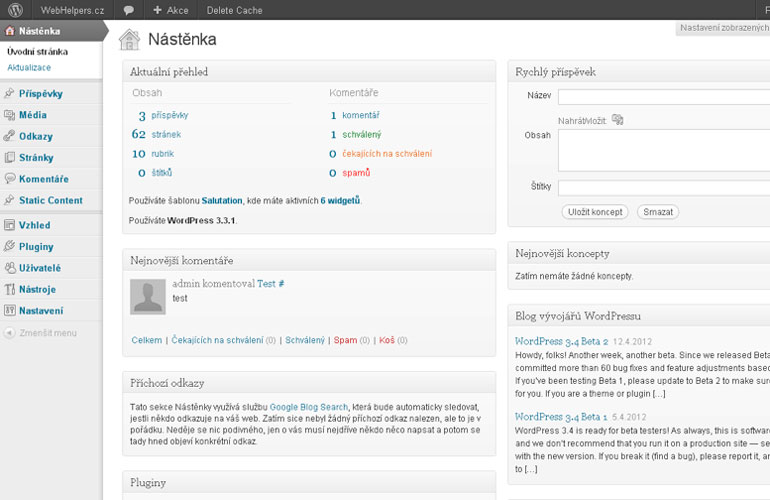Open the WebHelpers.cz site menu

[x=72, y=9]
